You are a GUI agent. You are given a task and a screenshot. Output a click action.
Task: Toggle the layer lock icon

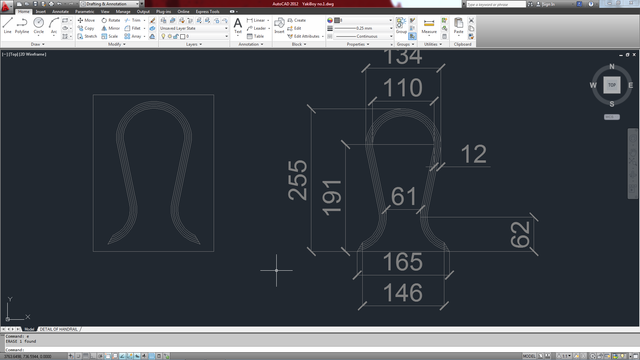(x=176, y=36)
